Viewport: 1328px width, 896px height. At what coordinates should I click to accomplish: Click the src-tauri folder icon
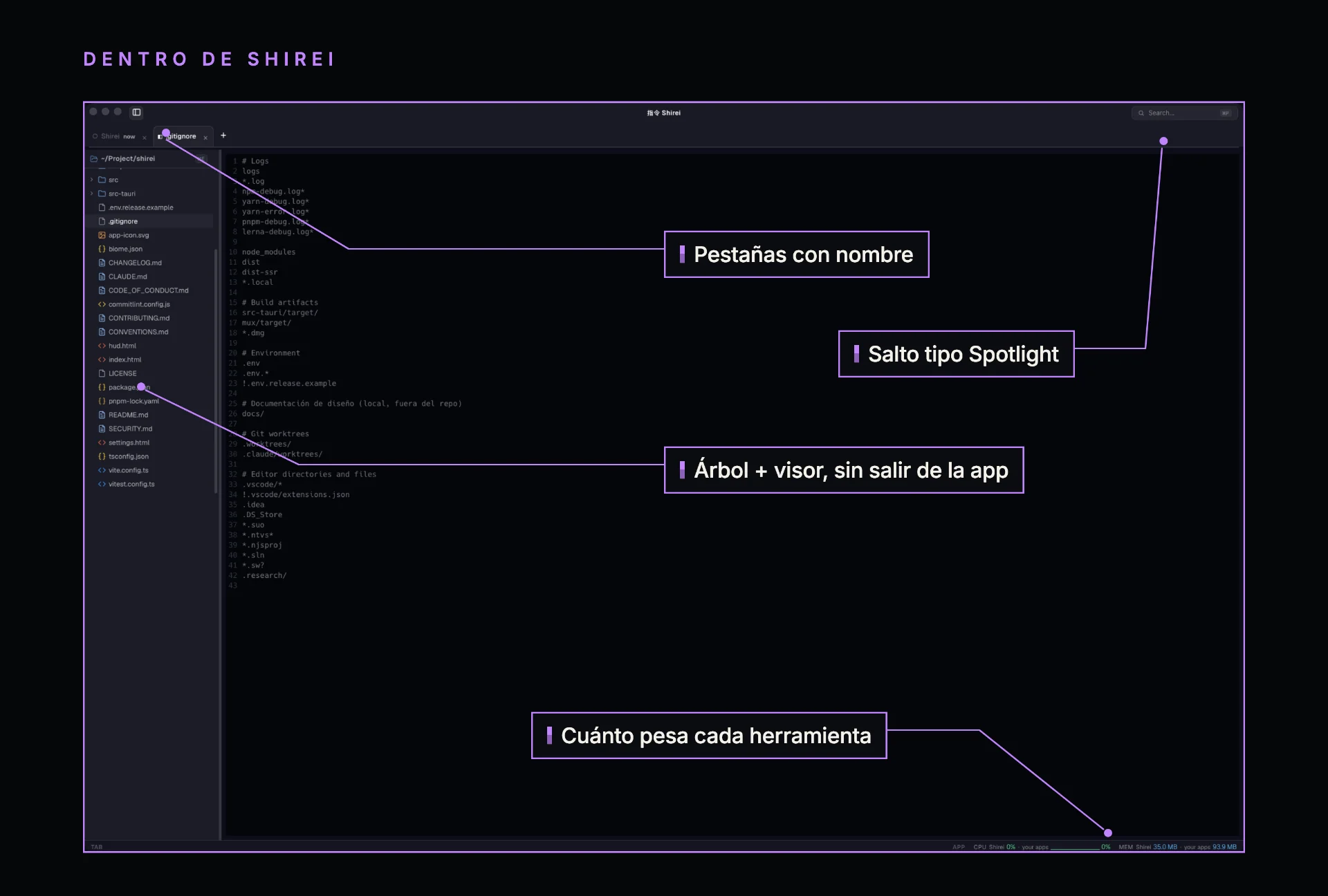pyautogui.click(x=102, y=194)
